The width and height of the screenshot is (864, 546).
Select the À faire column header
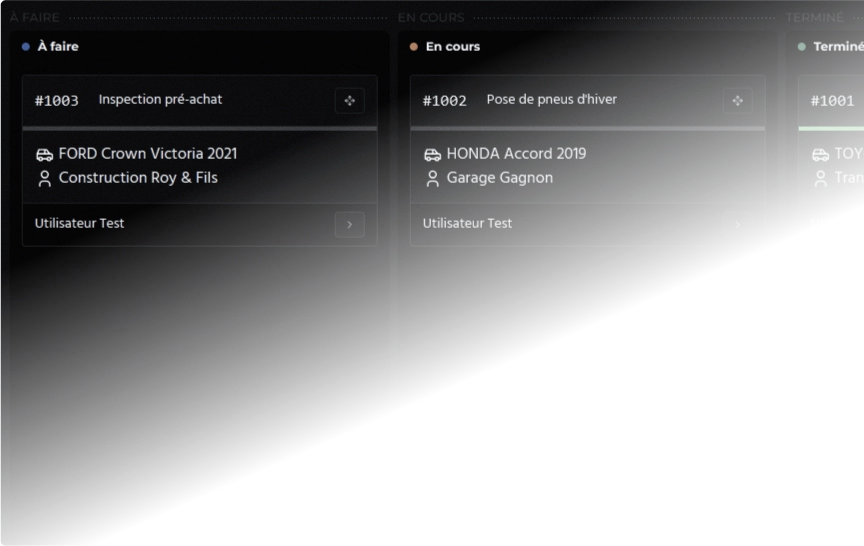coord(57,47)
